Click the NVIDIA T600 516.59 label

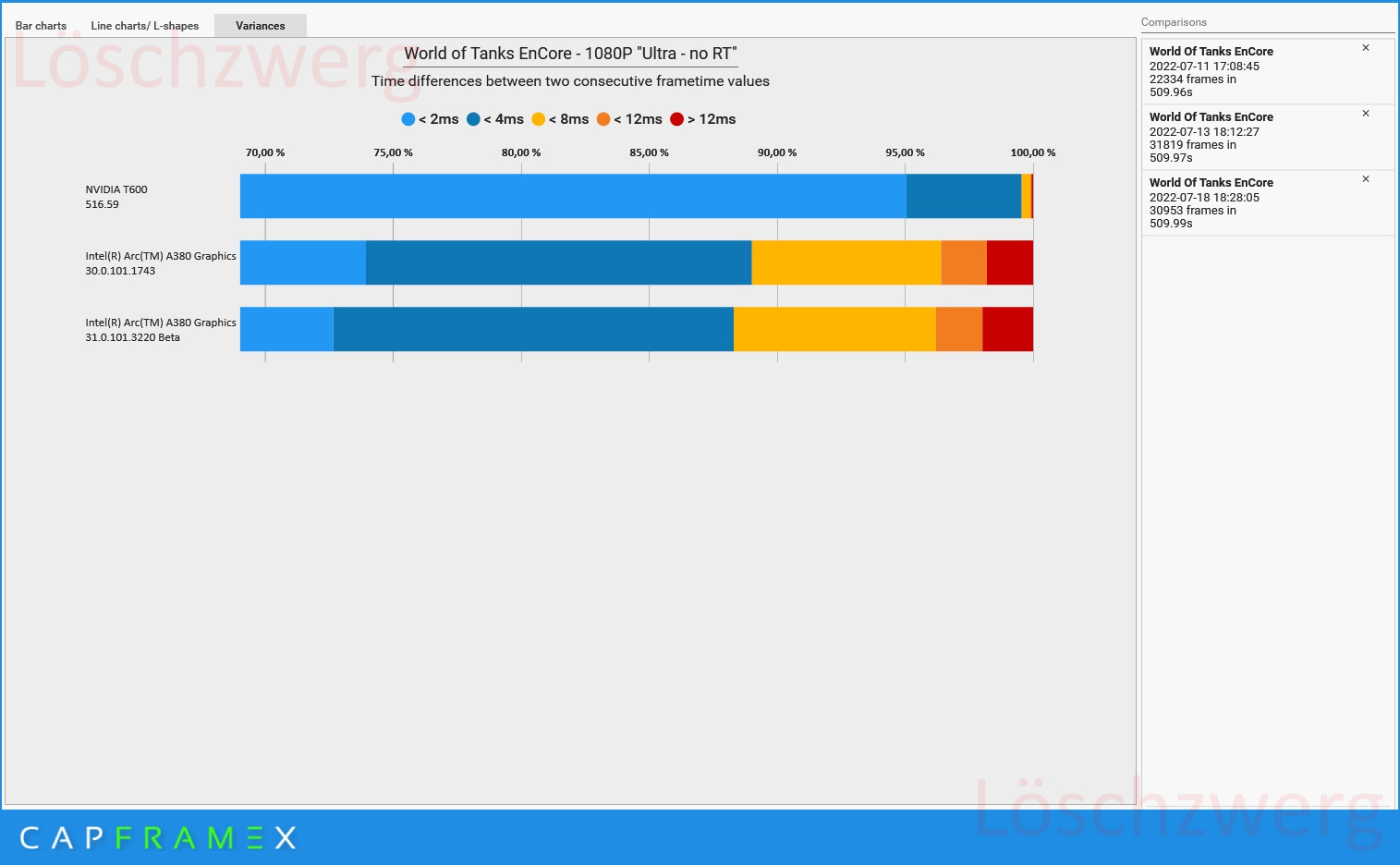pyautogui.click(x=116, y=197)
